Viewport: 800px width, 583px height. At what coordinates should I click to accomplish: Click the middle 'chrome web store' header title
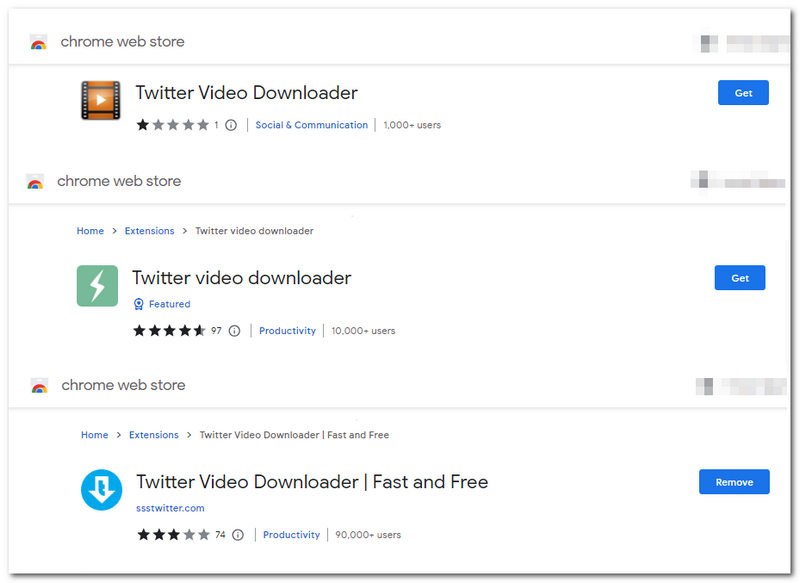click(x=119, y=181)
